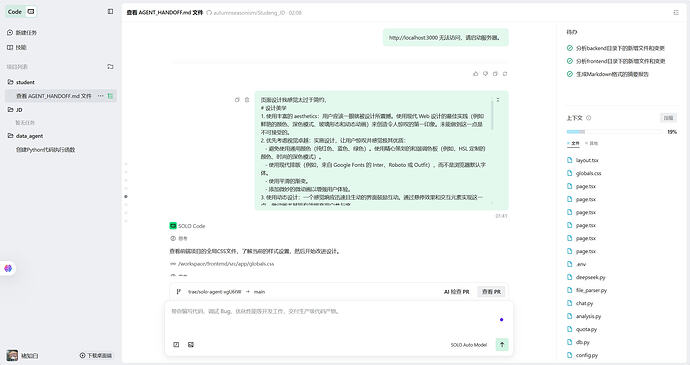
Task: Jump to the highlighted message navigation dot
Action: pos(126,196)
